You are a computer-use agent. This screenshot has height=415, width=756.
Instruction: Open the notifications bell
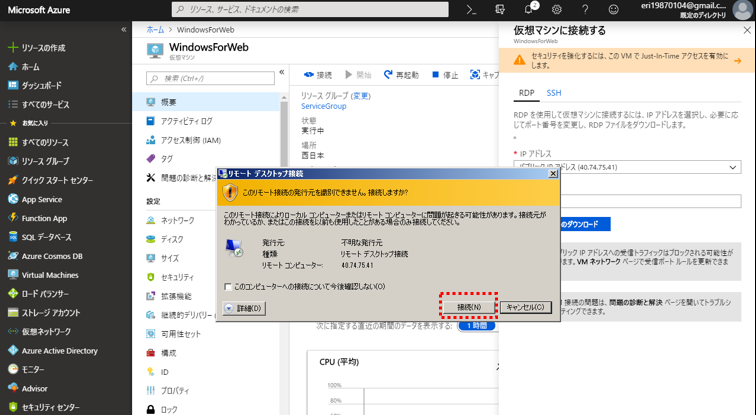click(529, 10)
